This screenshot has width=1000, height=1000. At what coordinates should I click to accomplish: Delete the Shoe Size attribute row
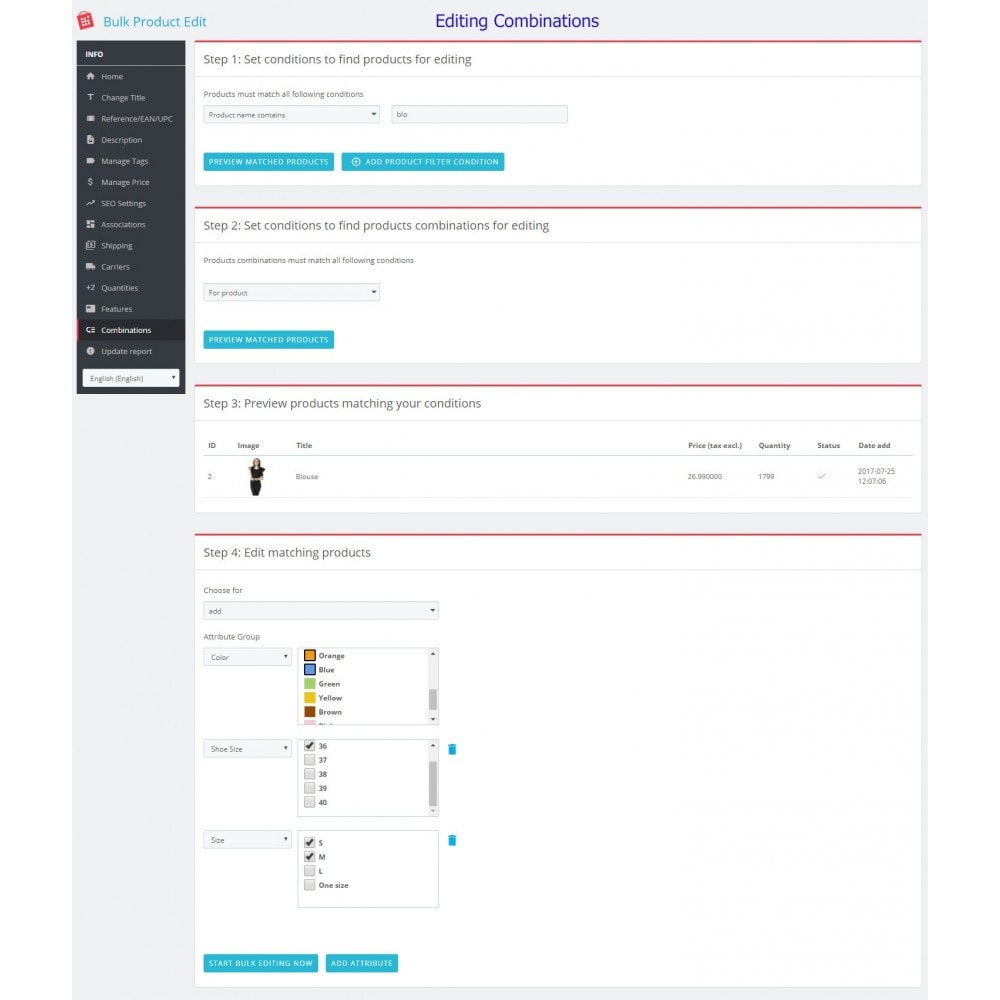coord(452,749)
